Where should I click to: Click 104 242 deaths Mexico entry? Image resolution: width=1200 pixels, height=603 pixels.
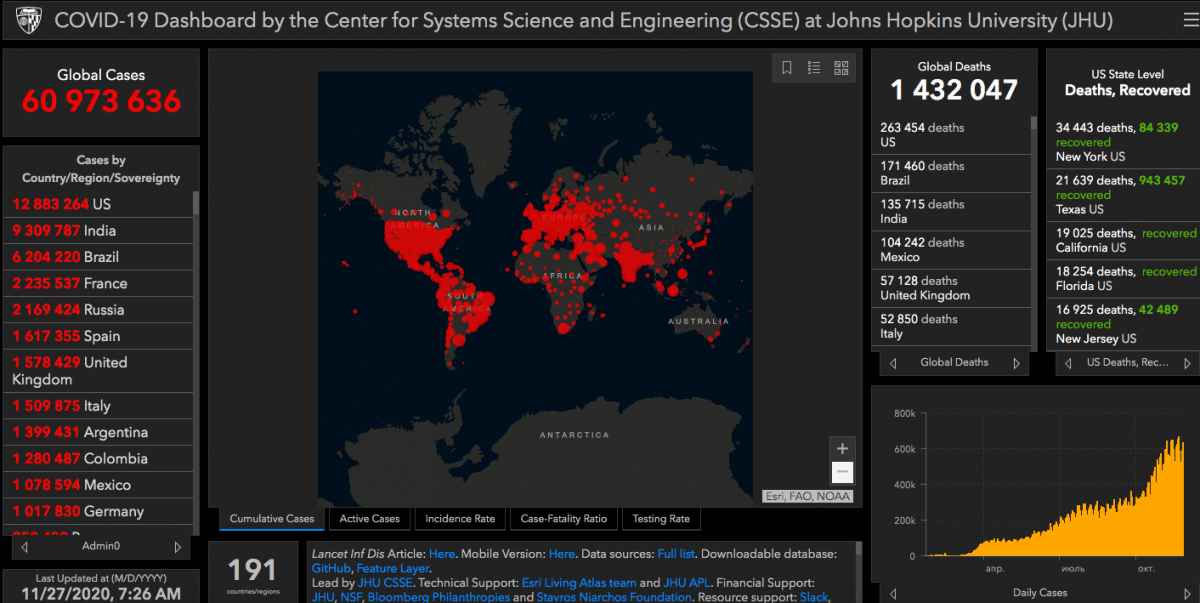[x=951, y=250]
